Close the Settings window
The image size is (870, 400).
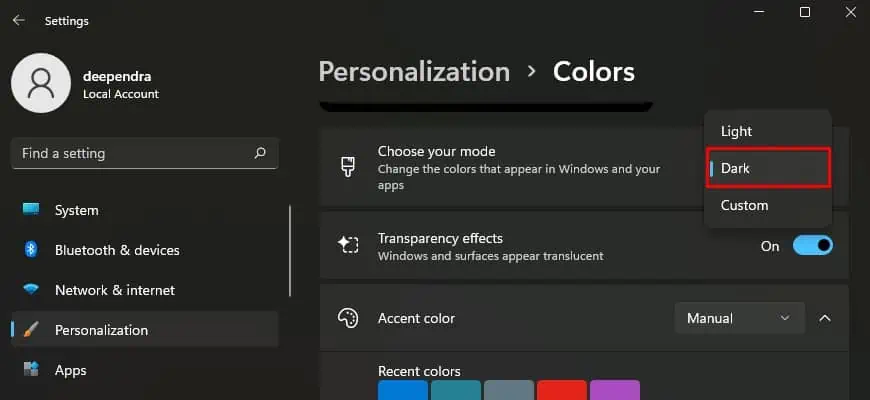(x=851, y=12)
